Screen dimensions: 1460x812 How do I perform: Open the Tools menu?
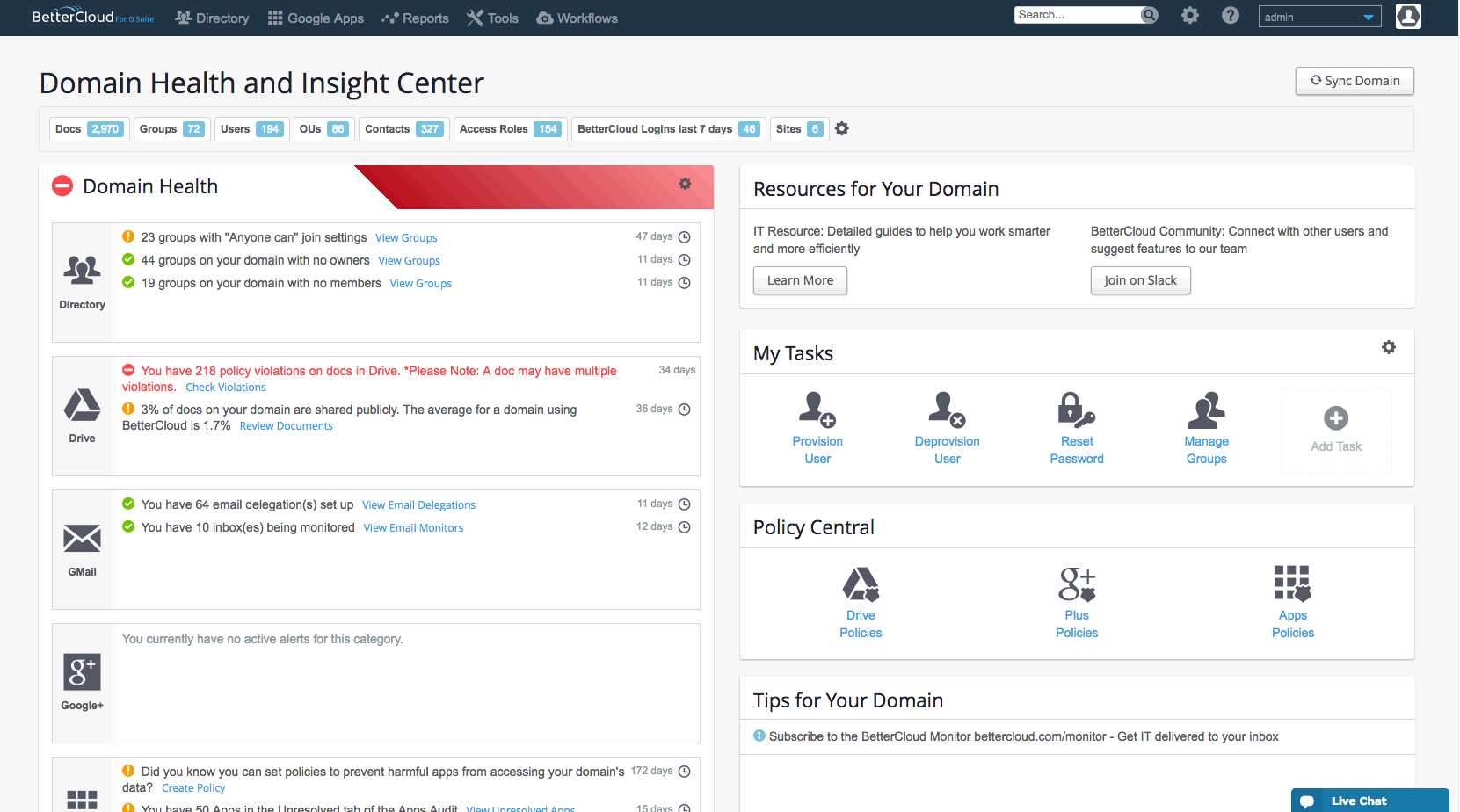point(492,18)
